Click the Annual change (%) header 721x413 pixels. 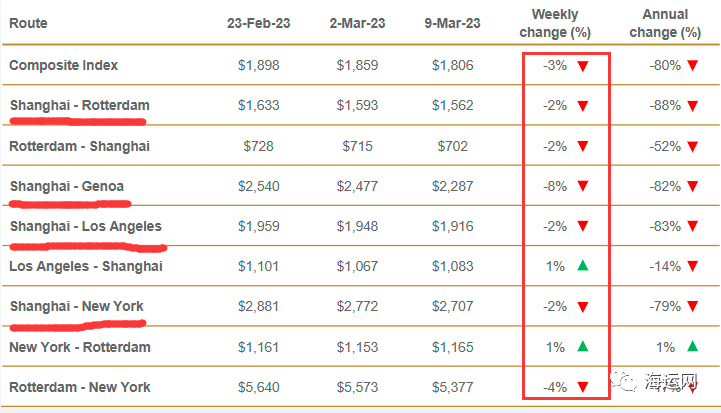tap(665, 23)
